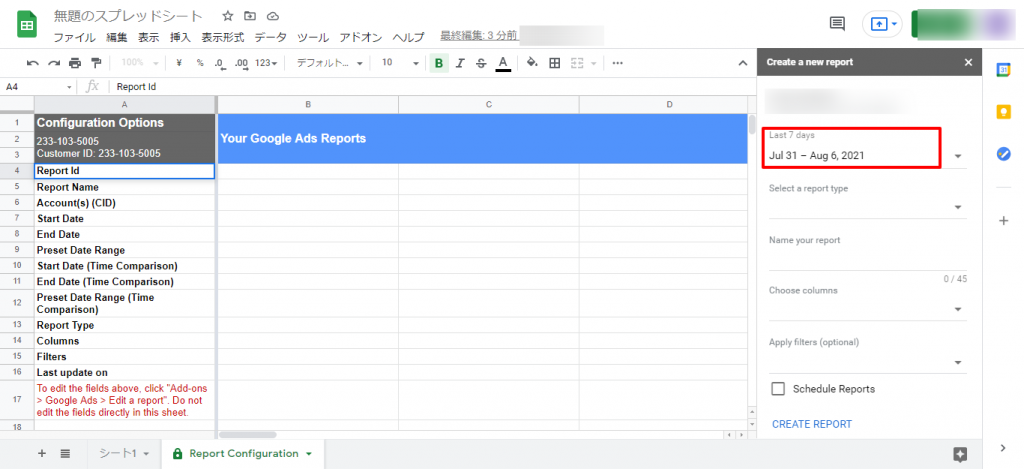This screenshot has height=469, width=1024.
Task: Open more number formats 123 dropdown
Action: pos(266,63)
